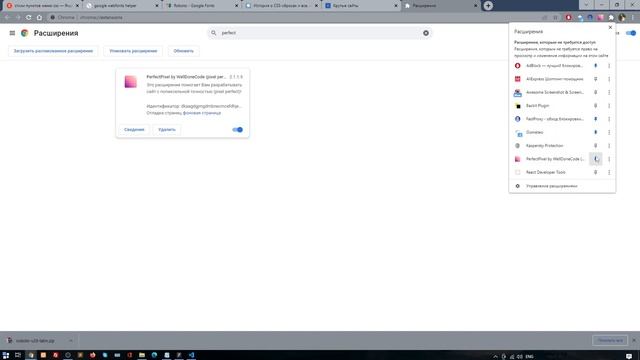This screenshot has width=640, height=360.
Task: Click 'Упаковать расширение' button
Action: [x=133, y=51]
